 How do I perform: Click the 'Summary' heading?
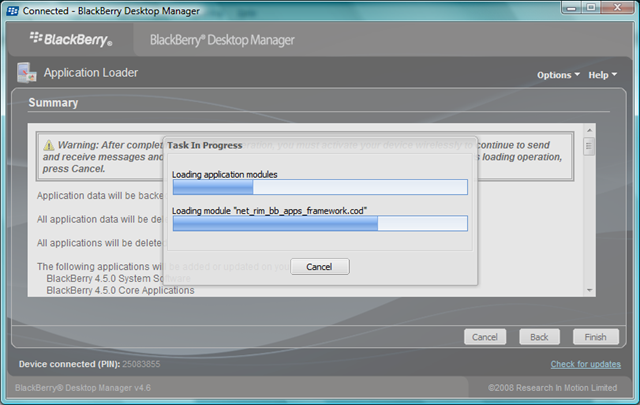[53, 102]
